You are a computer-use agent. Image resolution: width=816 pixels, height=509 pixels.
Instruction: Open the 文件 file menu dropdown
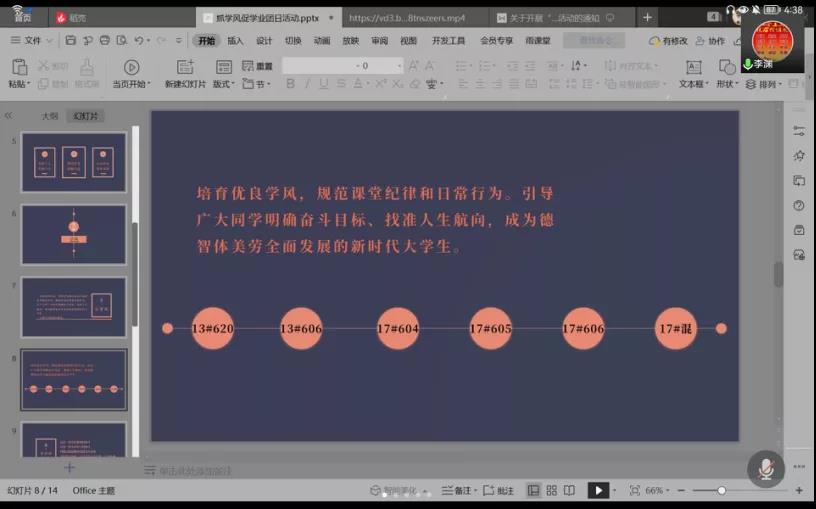click(32, 41)
